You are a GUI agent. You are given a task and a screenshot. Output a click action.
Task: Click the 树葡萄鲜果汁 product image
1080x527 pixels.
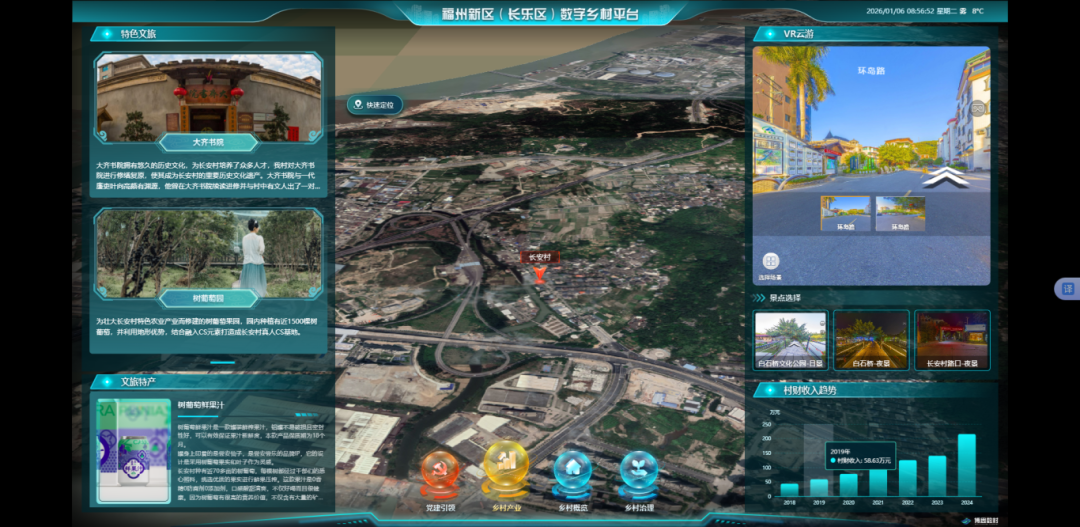132,450
